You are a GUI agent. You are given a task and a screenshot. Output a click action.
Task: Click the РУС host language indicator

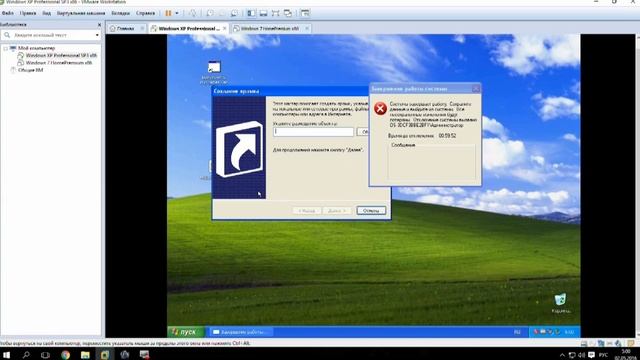click(603, 355)
